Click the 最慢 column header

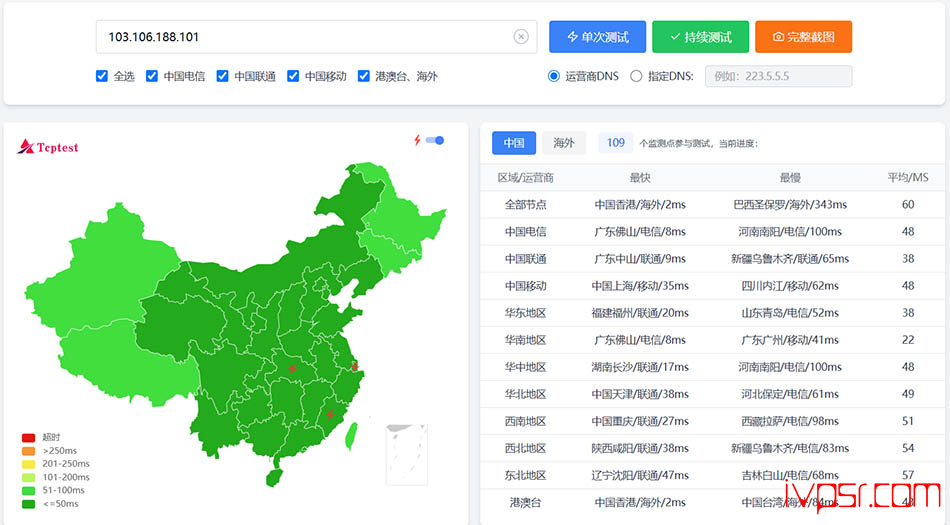click(x=790, y=177)
